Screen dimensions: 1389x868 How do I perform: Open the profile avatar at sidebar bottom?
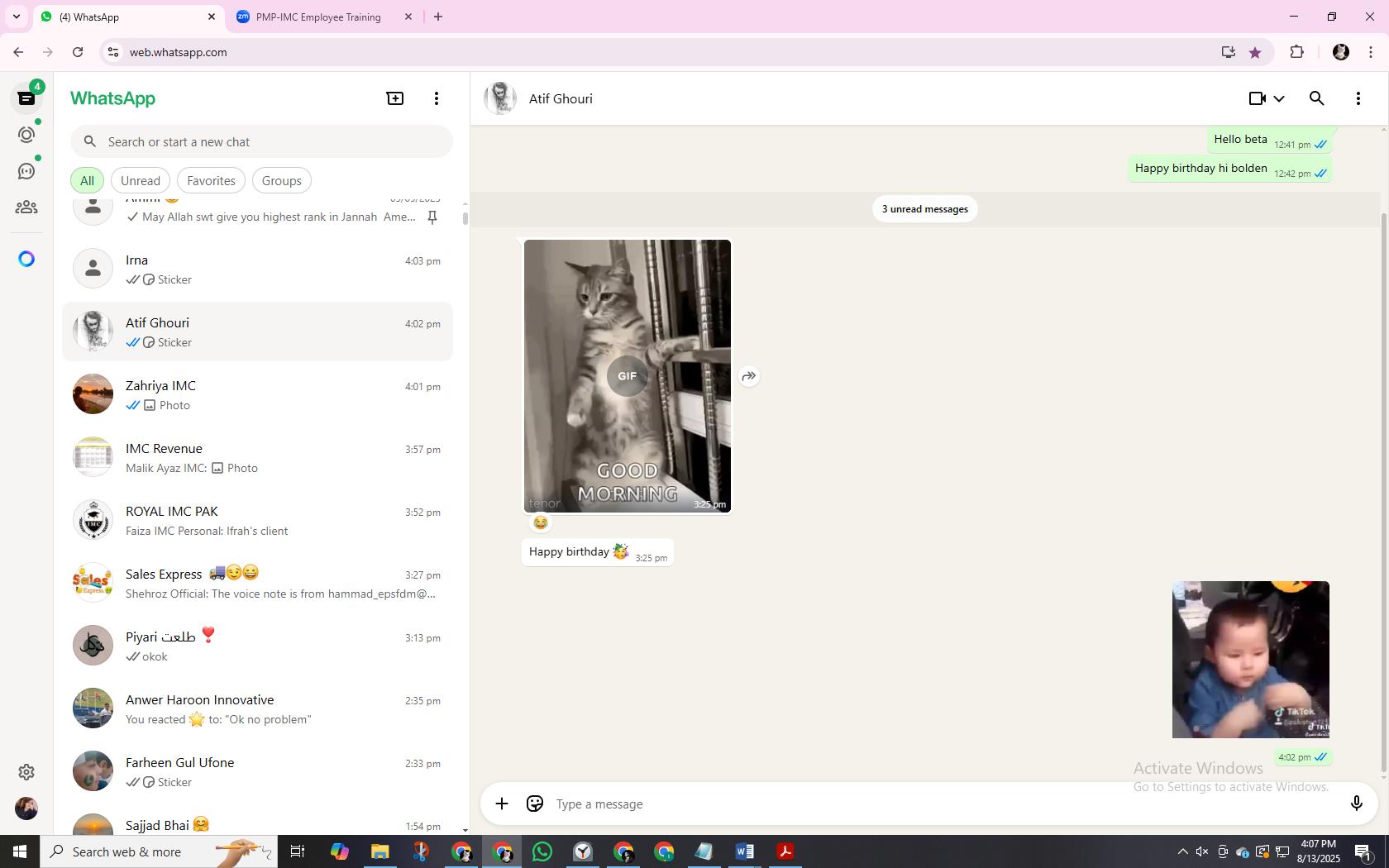(26, 808)
